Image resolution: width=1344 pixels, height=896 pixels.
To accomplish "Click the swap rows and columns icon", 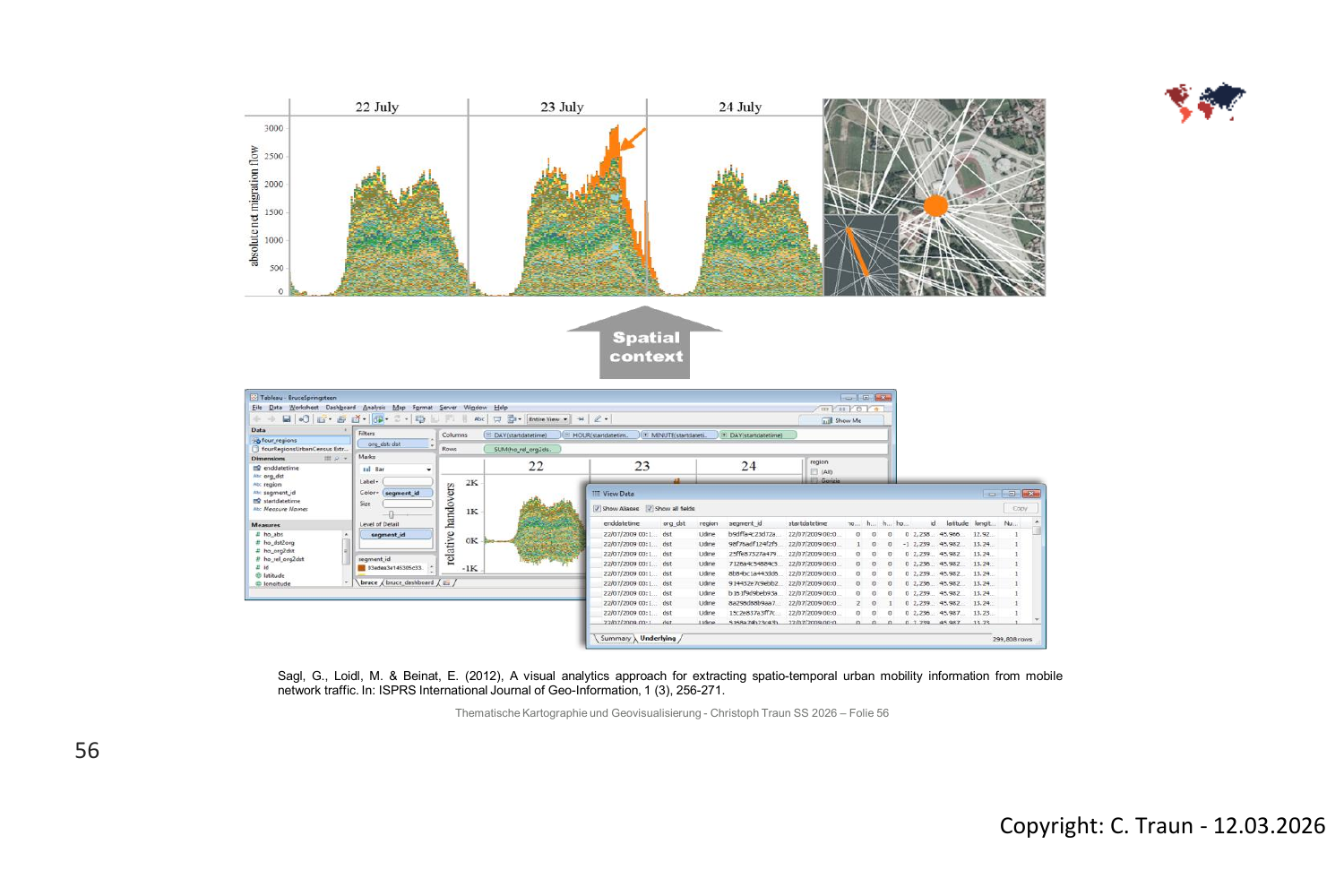I will (420, 419).
